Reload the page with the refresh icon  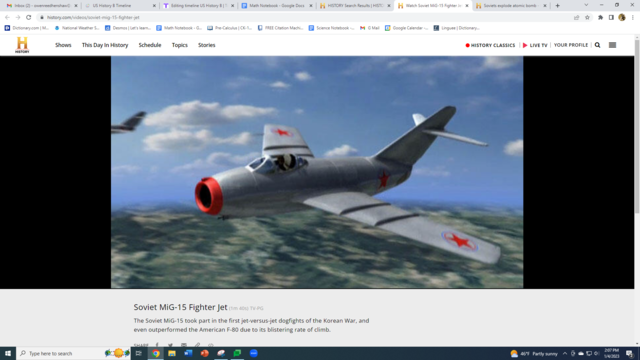29,18
